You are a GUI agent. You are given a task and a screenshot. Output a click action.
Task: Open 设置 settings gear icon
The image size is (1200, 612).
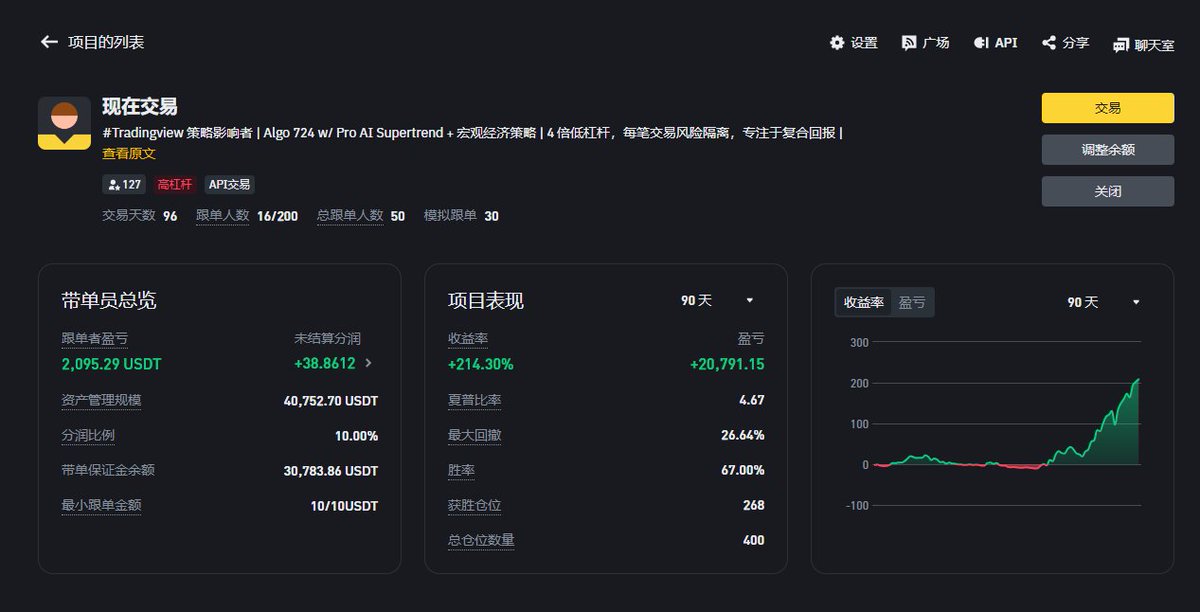(837, 43)
